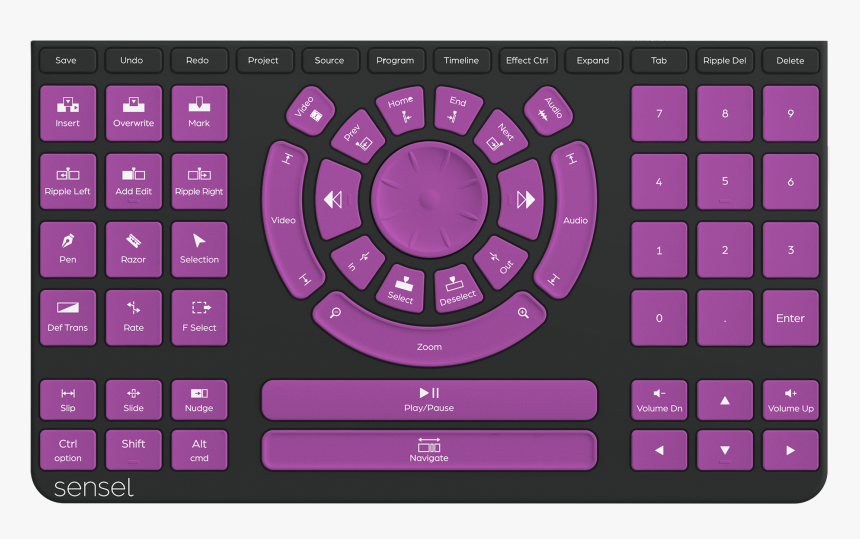Tap the fast-forward double-arrow key
The height and width of the screenshot is (539, 860).
pos(520,200)
